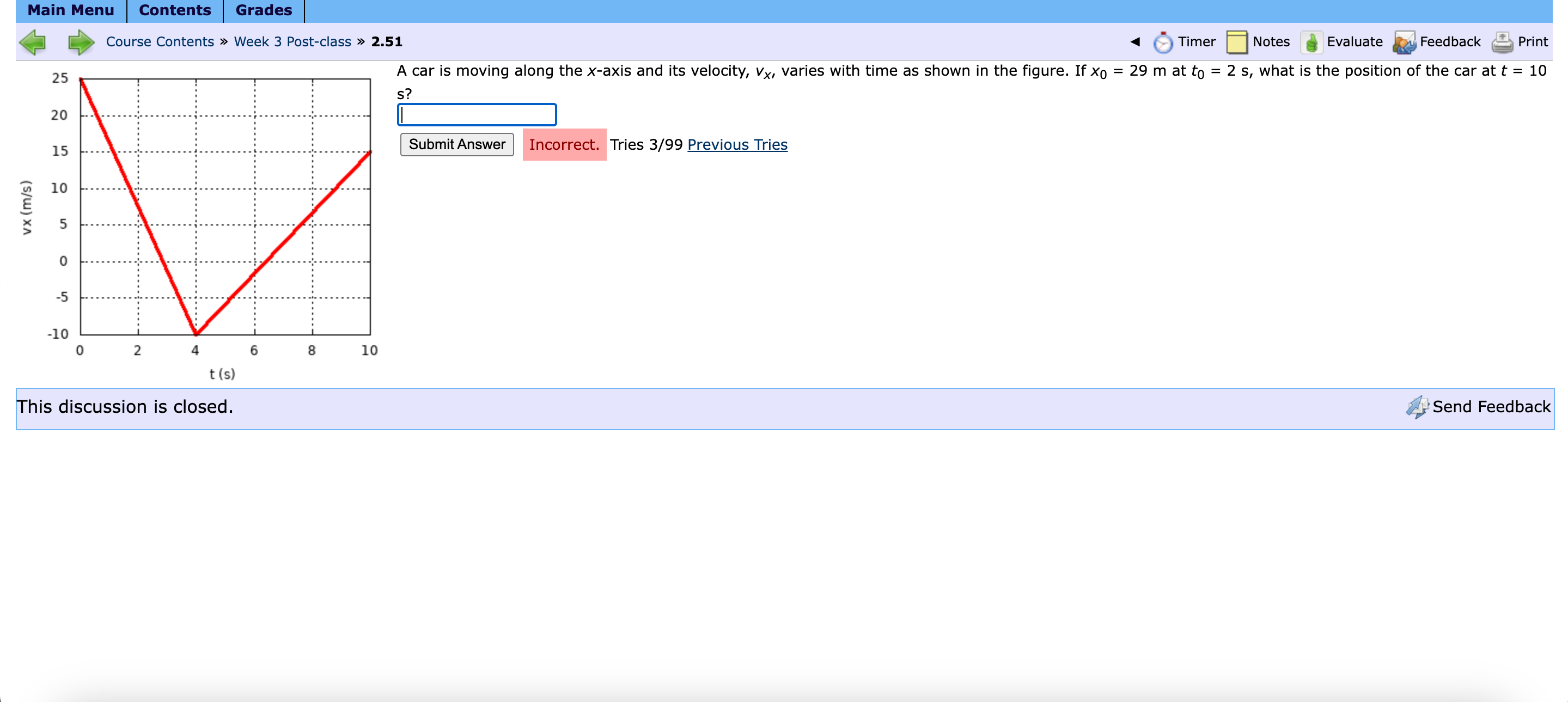Viewport: 1568px width, 702px height.
Task: Click the Print printer icon
Action: point(1502,42)
